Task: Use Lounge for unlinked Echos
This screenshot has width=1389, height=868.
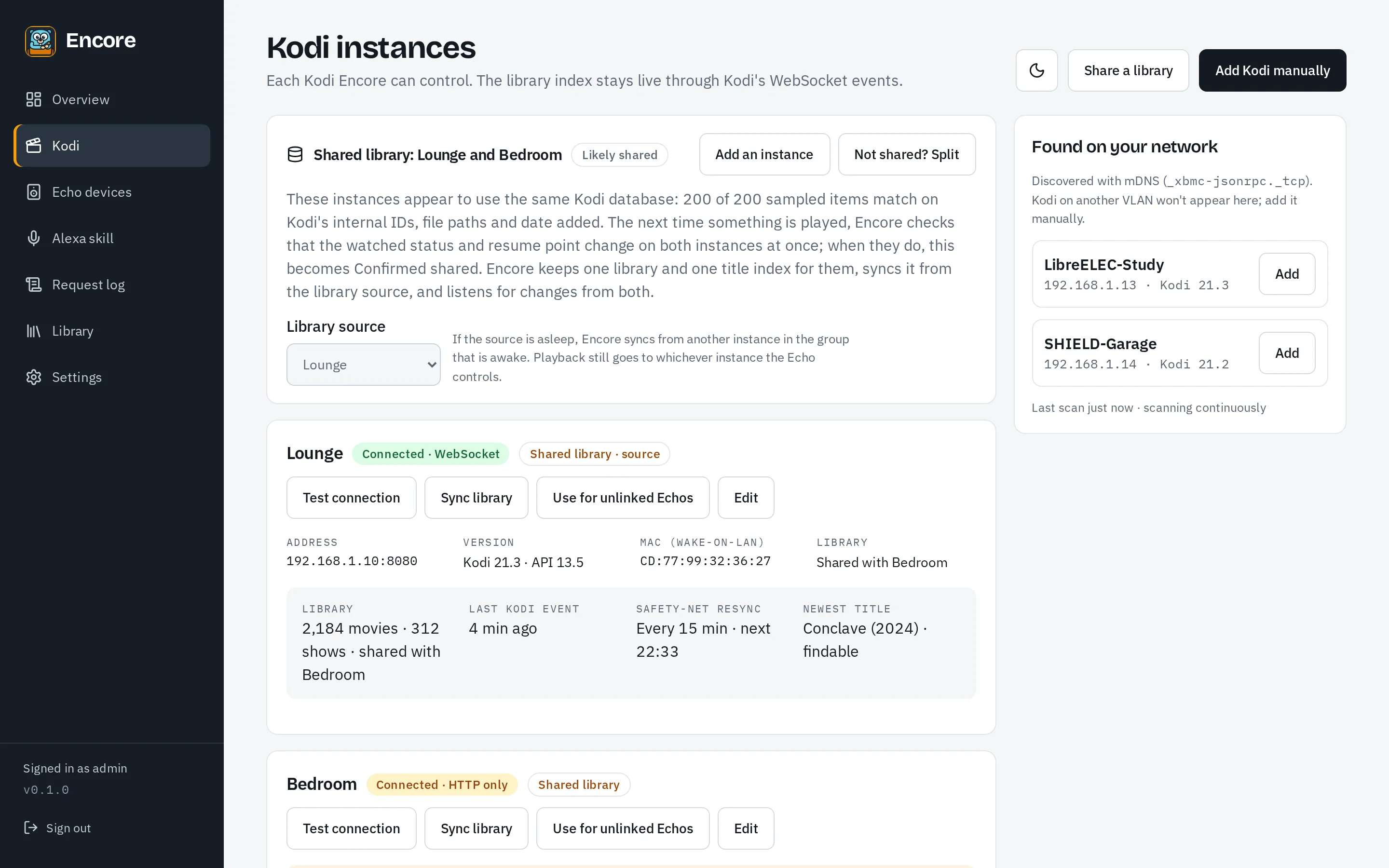Action: 623,498
